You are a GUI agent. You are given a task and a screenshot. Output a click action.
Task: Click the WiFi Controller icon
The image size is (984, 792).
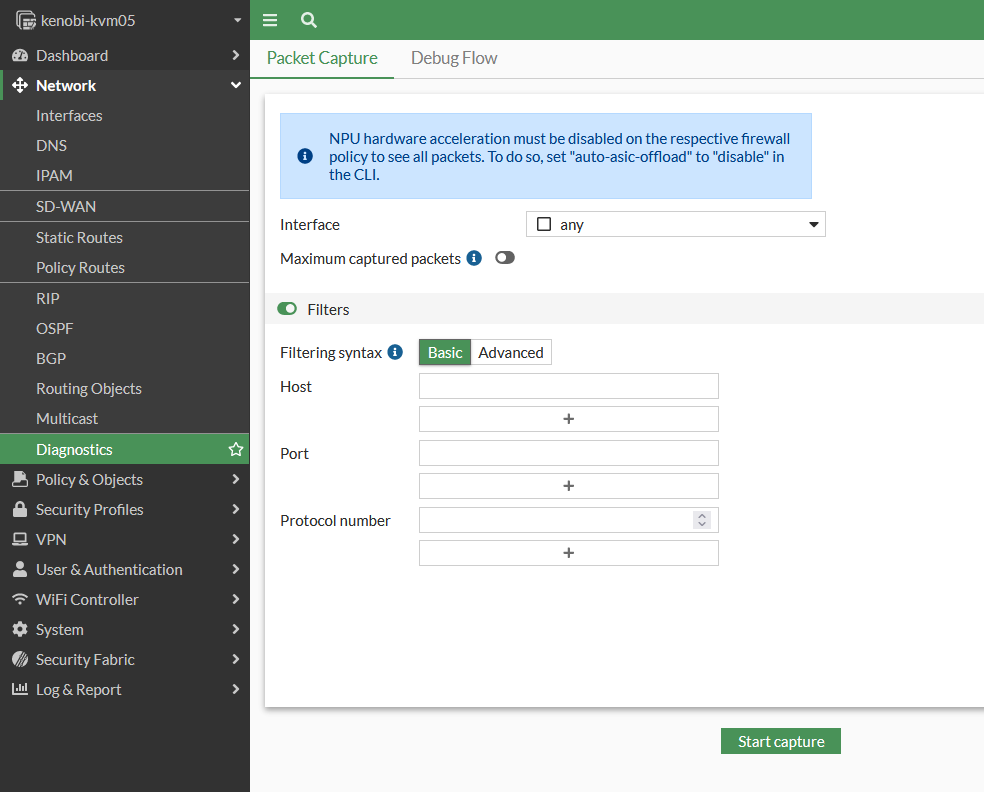(x=19, y=600)
